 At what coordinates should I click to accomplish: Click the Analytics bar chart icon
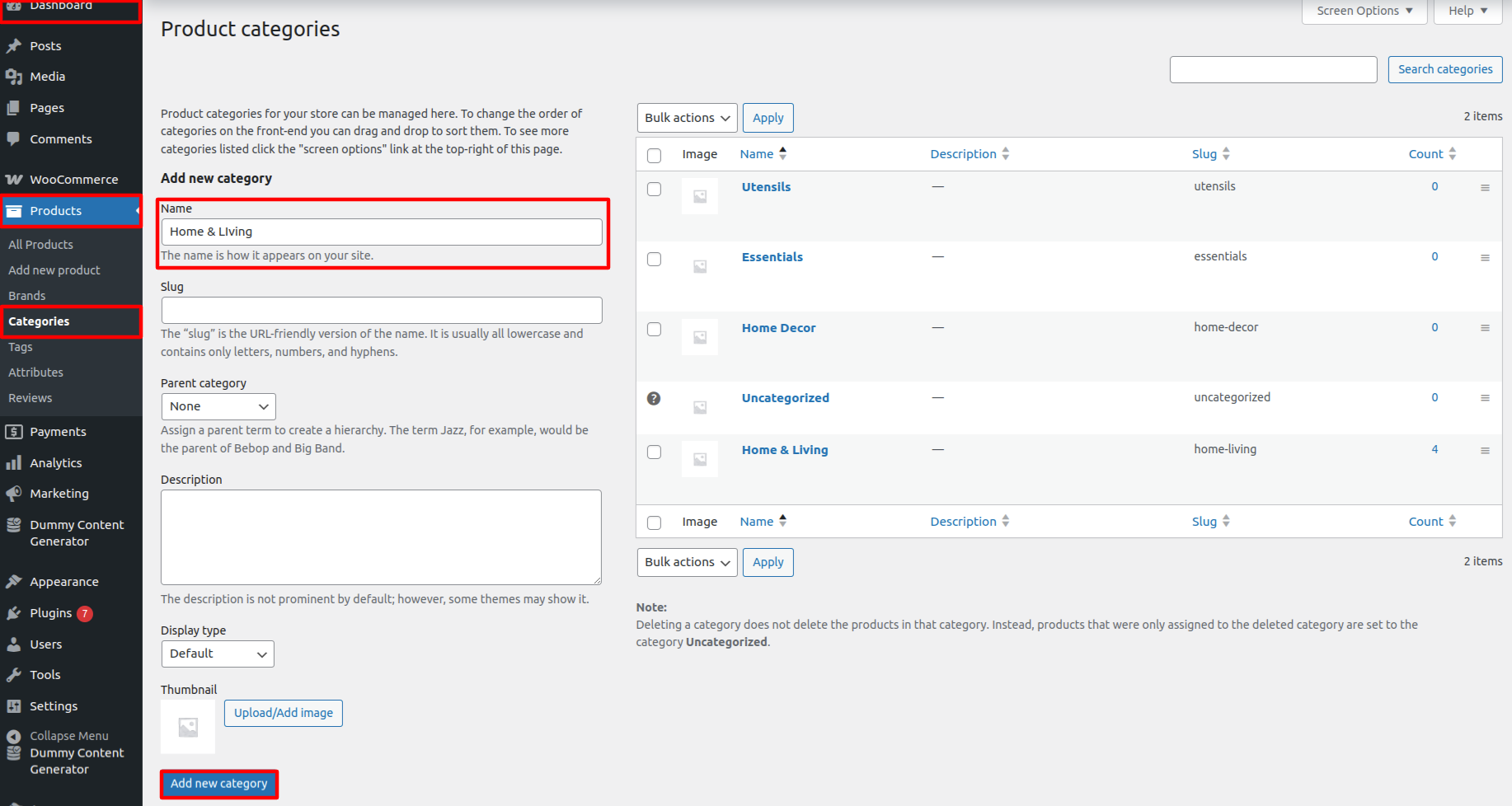pyautogui.click(x=14, y=463)
